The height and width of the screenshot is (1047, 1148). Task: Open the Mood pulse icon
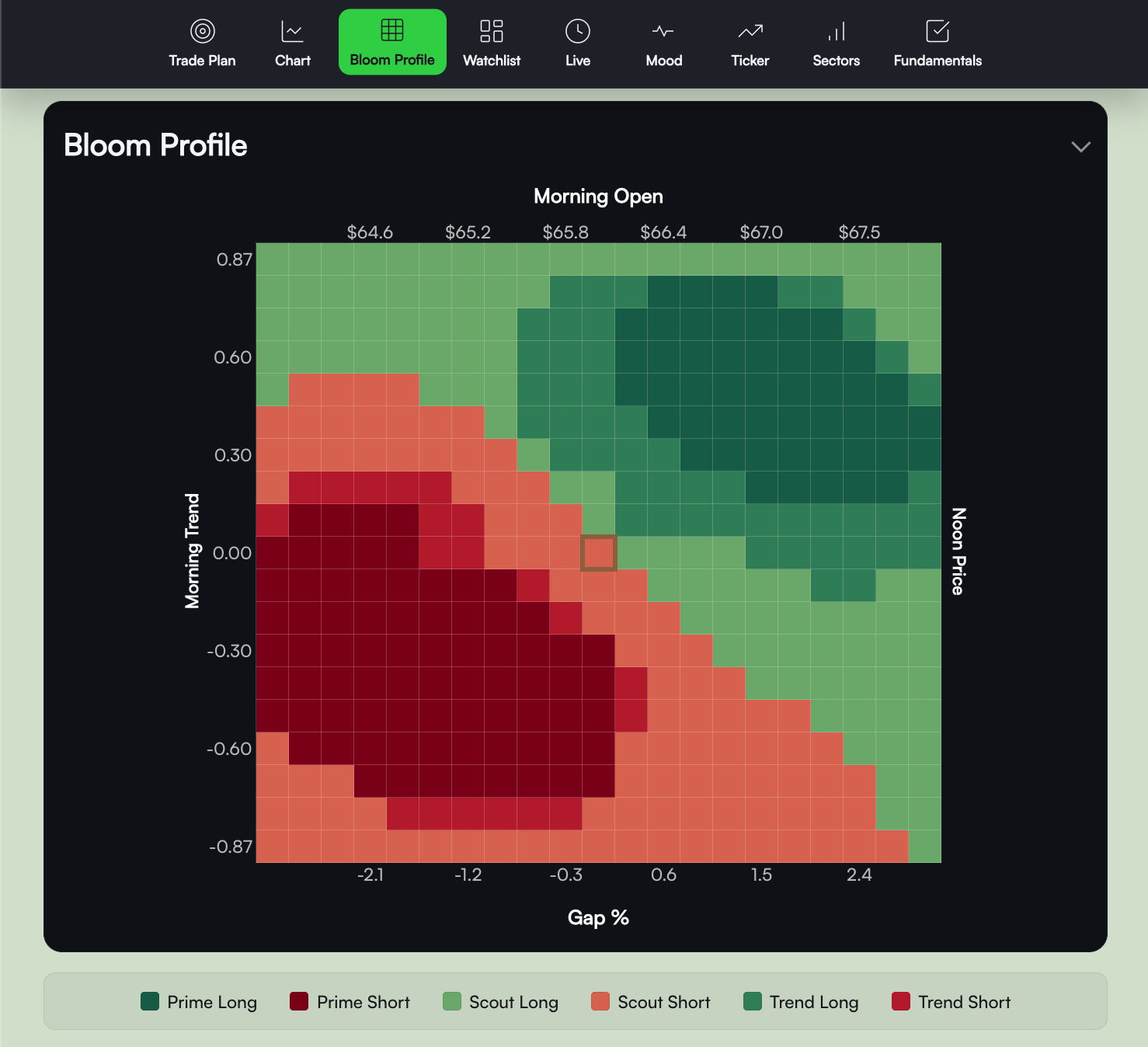[663, 31]
